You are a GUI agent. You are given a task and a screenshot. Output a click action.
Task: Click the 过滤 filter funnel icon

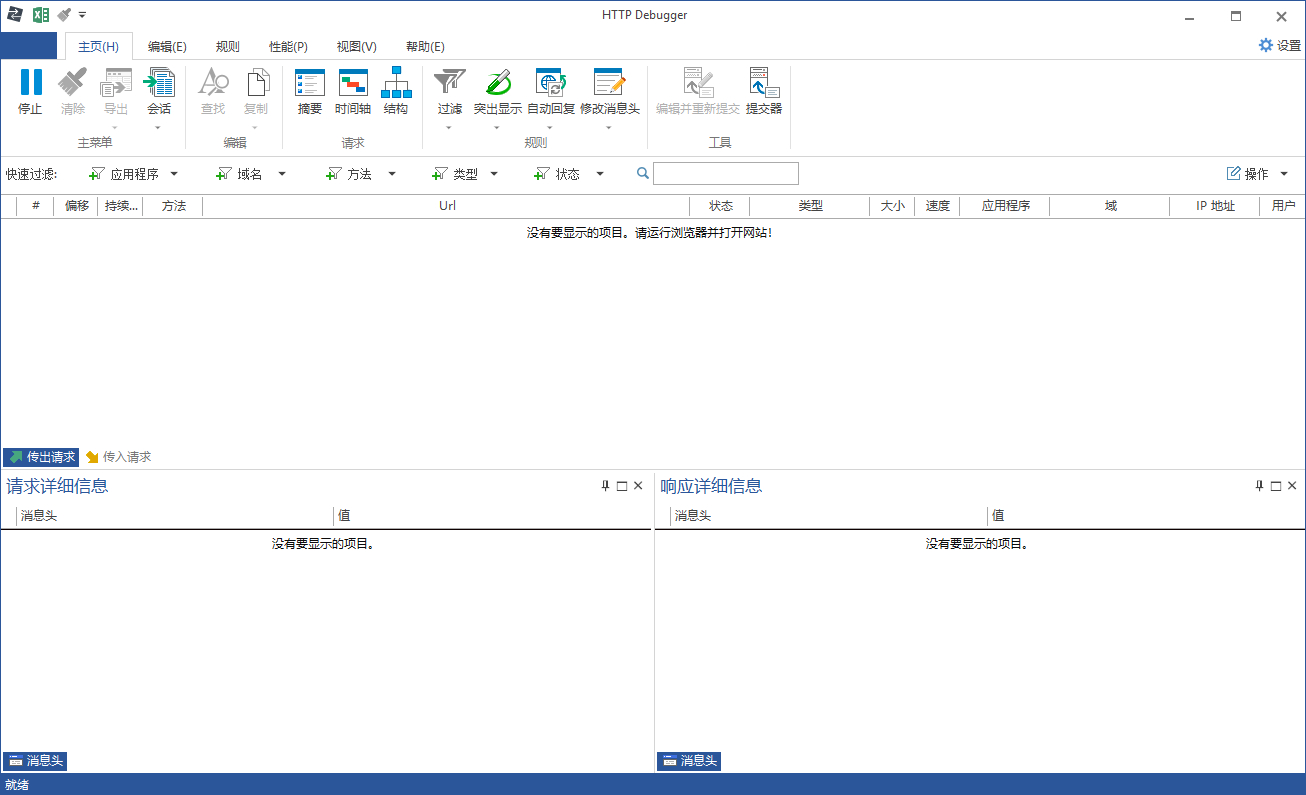click(450, 82)
